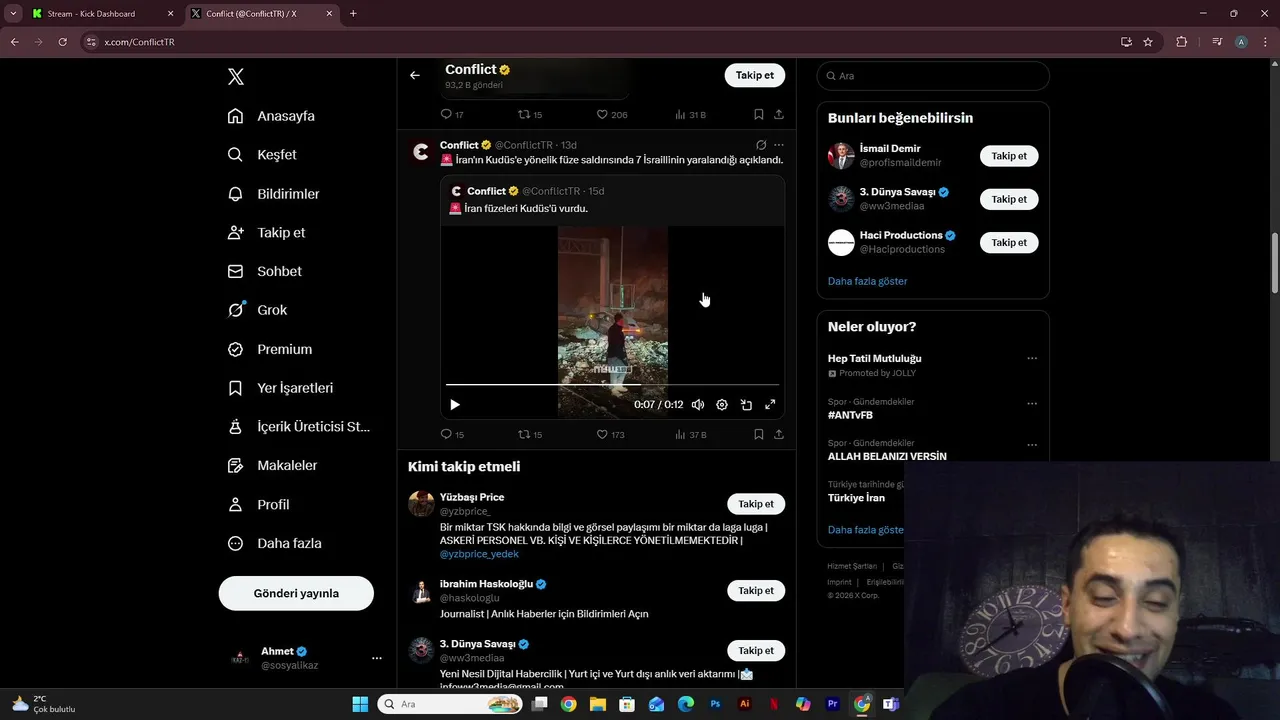1280x720 pixels.
Task: Open account menu dots next to Ahmet
Action: [x=377, y=658]
